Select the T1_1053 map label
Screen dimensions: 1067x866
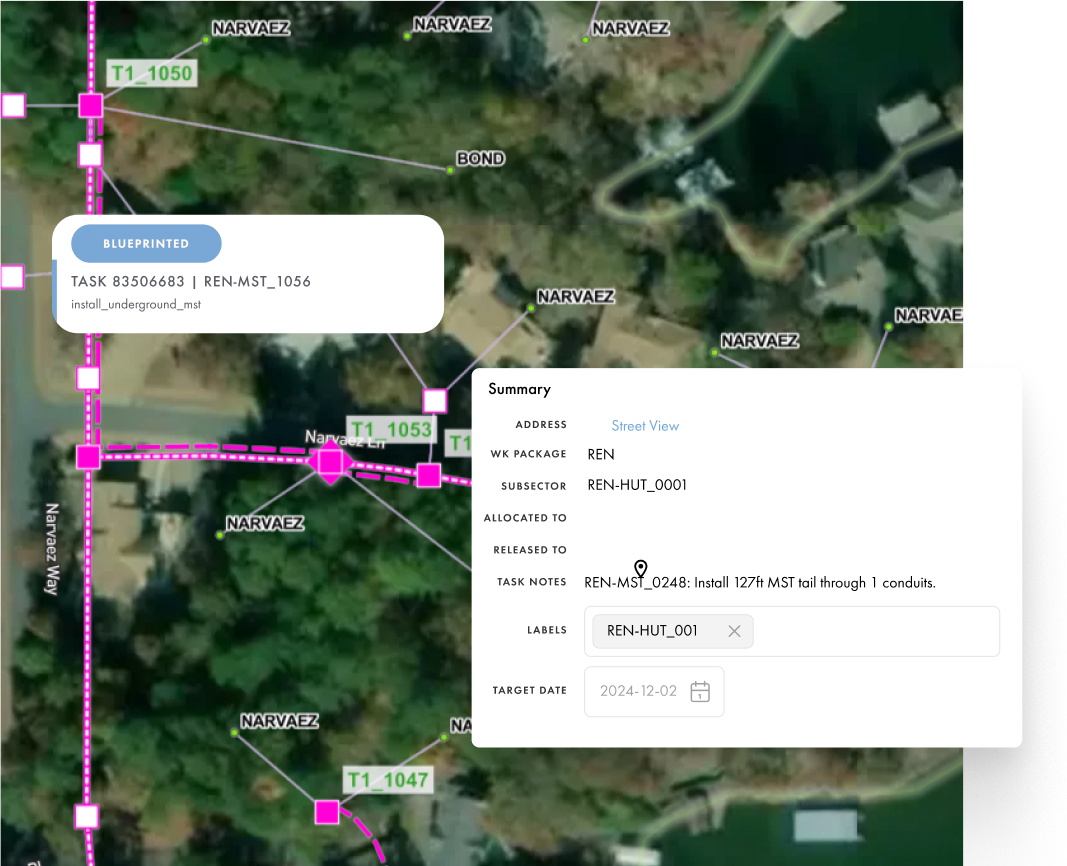pyautogui.click(x=390, y=430)
